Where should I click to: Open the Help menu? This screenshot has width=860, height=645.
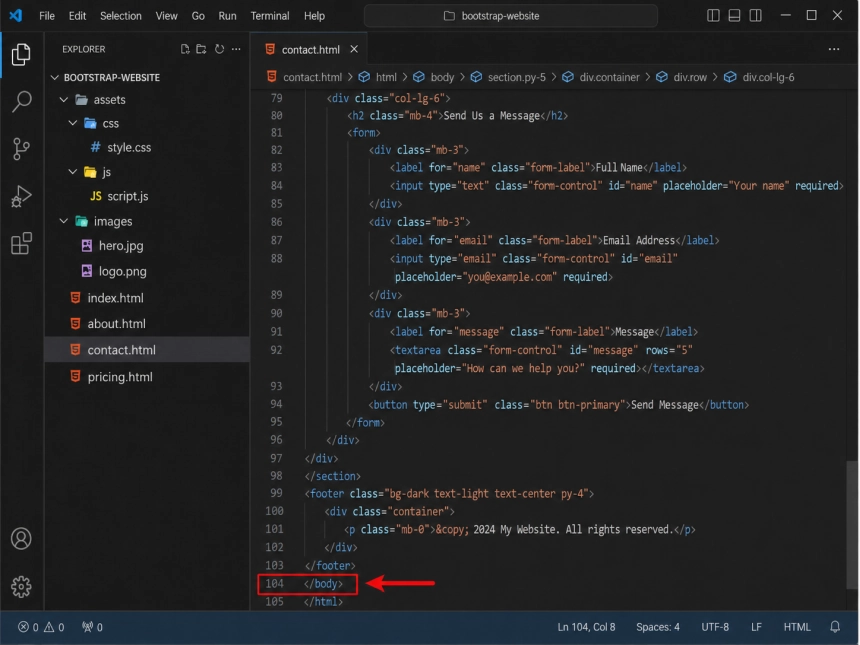pyautogui.click(x=314, y=16)
